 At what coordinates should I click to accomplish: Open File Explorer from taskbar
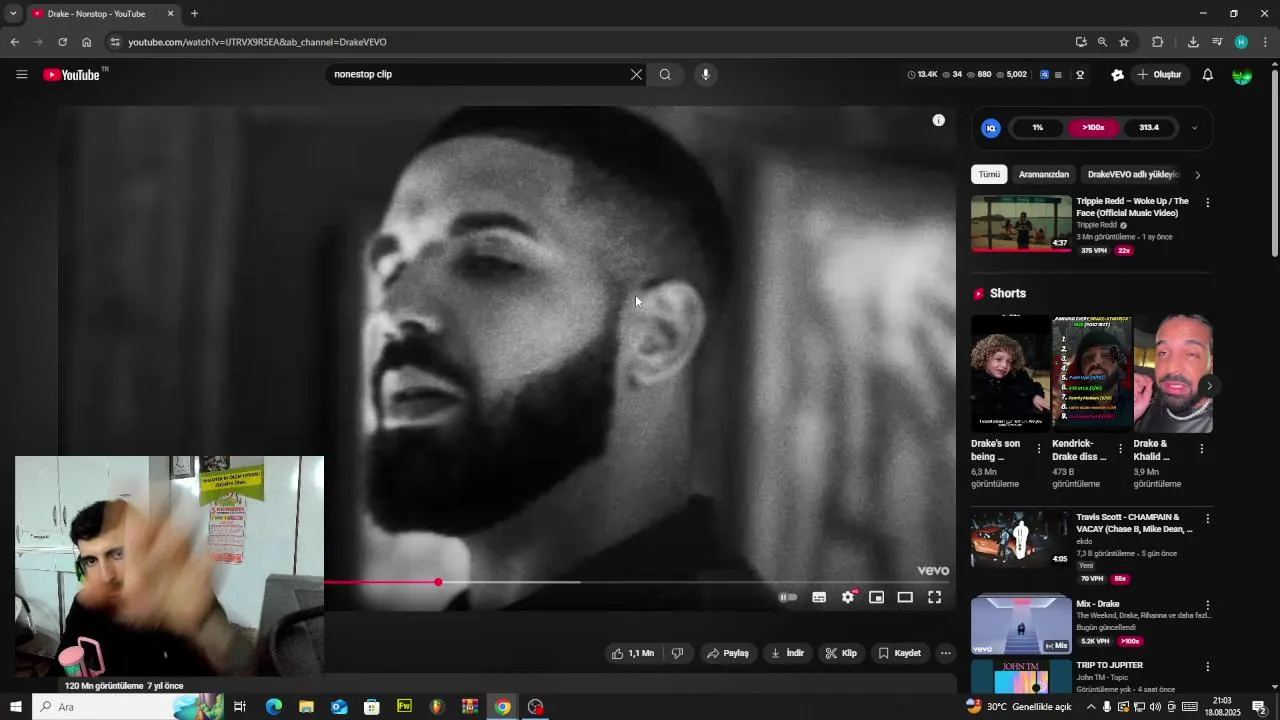[x=306, y=707]
